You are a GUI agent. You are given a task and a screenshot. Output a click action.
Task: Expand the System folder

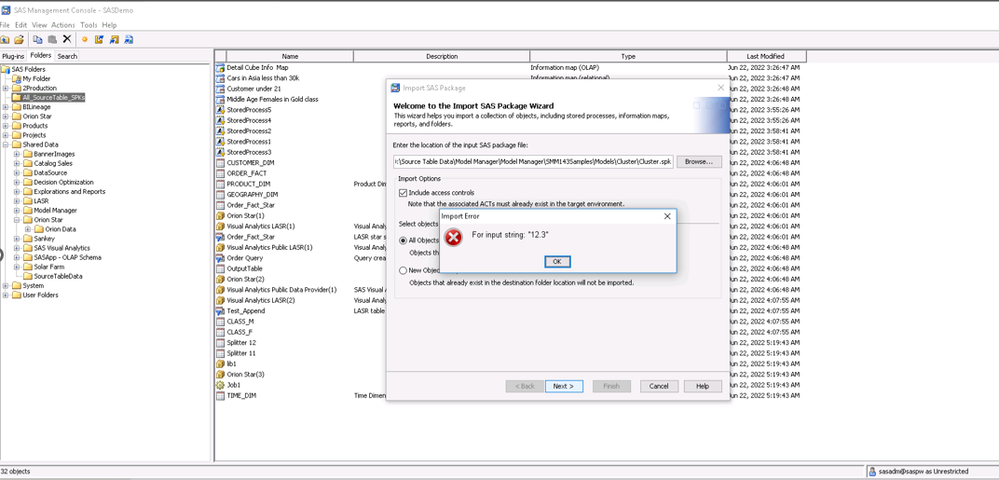pos(5,286)
